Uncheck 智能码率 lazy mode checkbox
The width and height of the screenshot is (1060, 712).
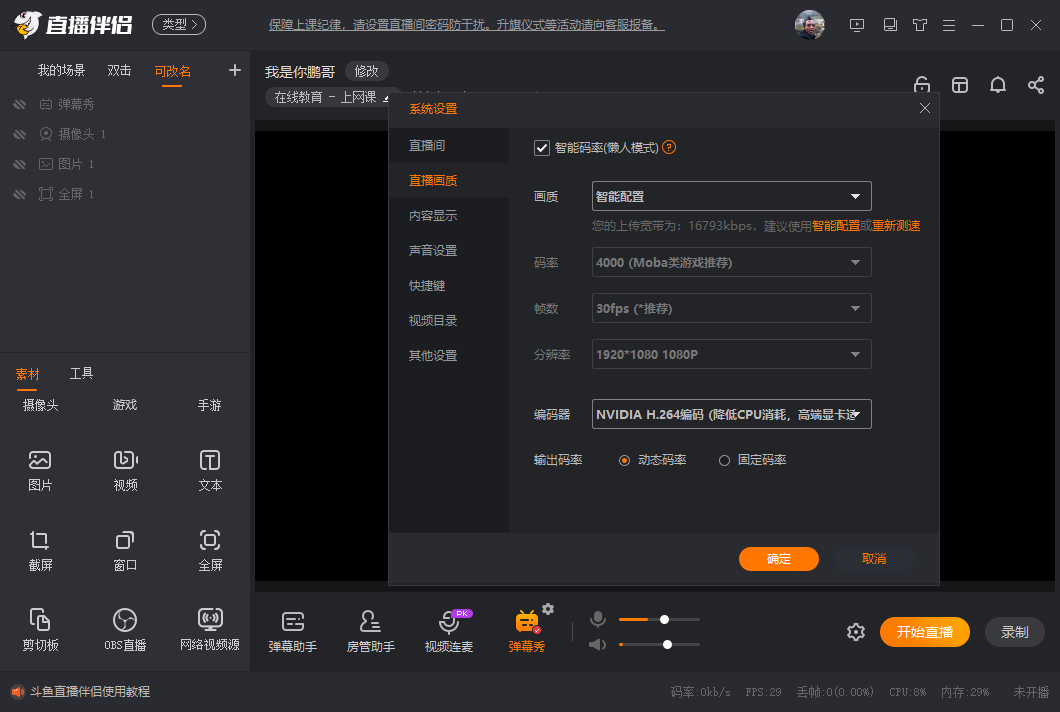[542, 148]
